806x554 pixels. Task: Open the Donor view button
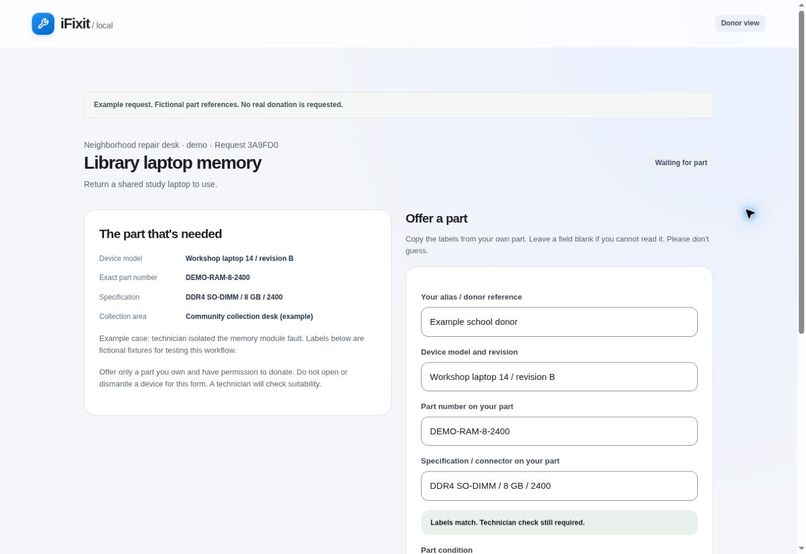740,23
